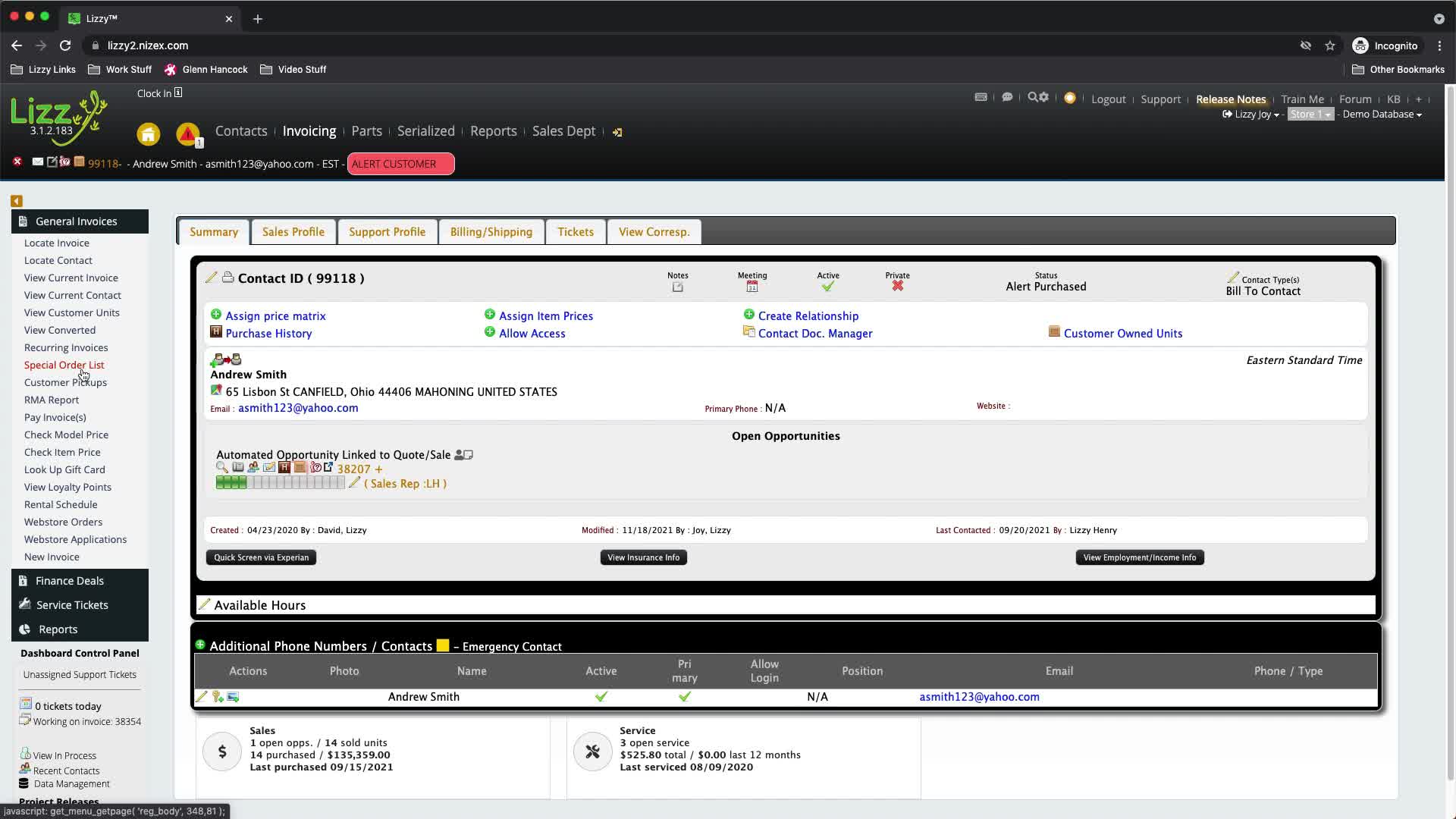Toggle the Private red X status
The image size is (1456, 819).
(897, 286)
